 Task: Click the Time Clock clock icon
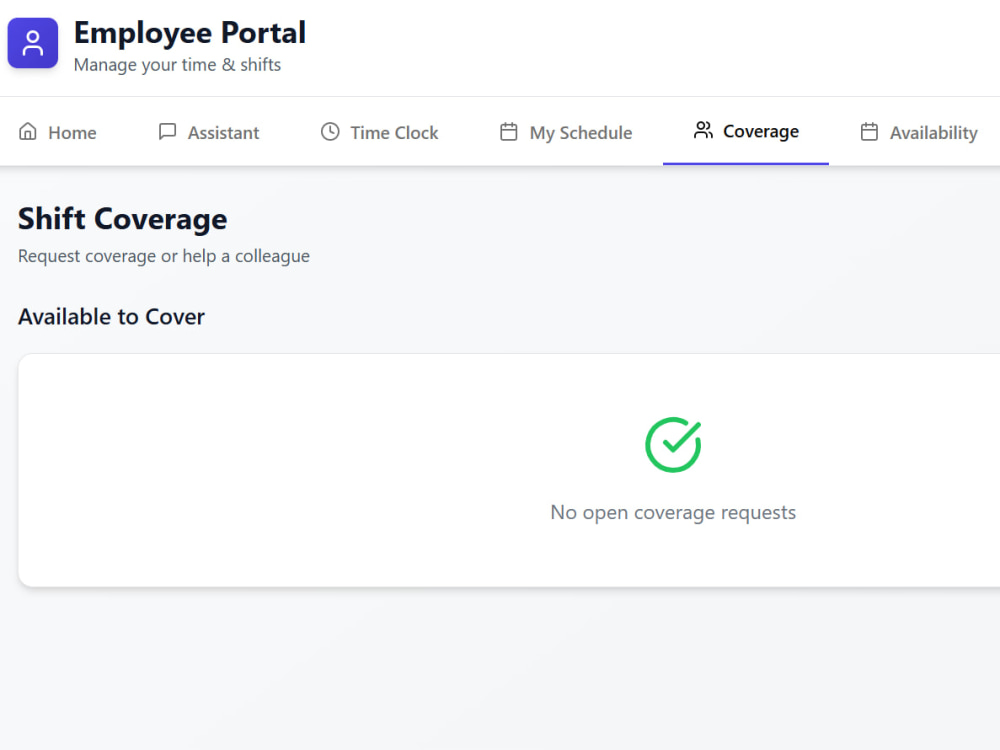[x=330, y=131]
